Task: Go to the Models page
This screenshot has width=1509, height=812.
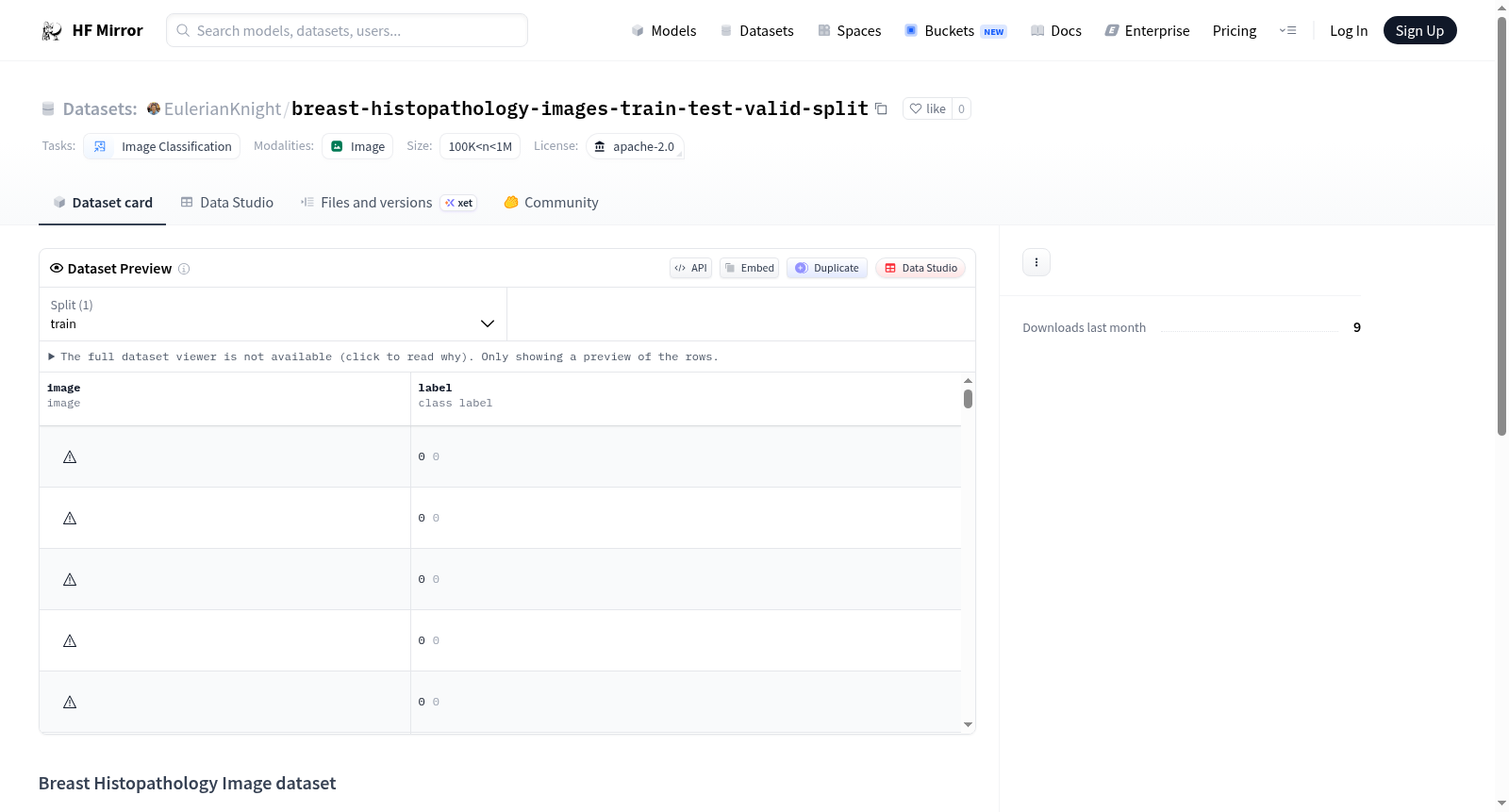Action: tap(664, 30)
